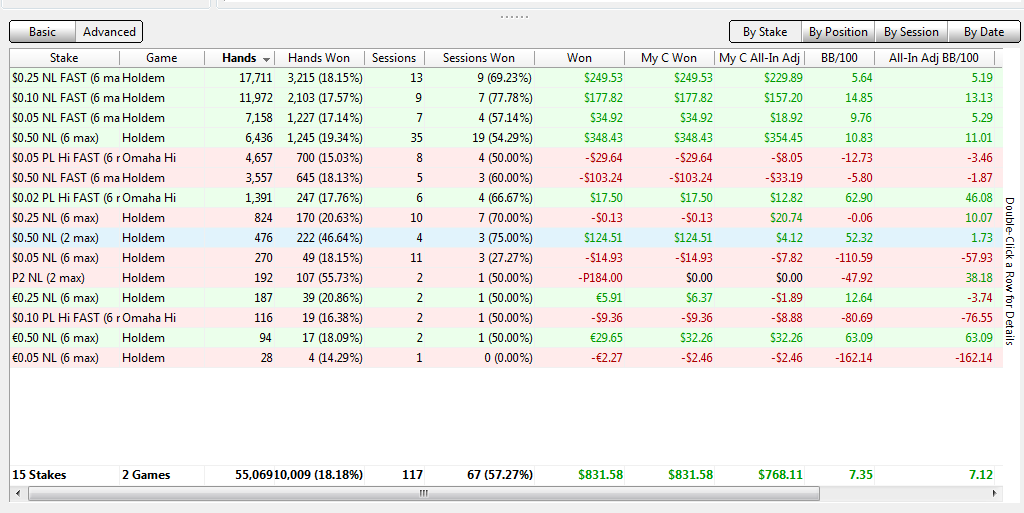Click the Double-Click a Row for Details label
The width and height of the screenshot is (1024, 513).
(1010, 271)
